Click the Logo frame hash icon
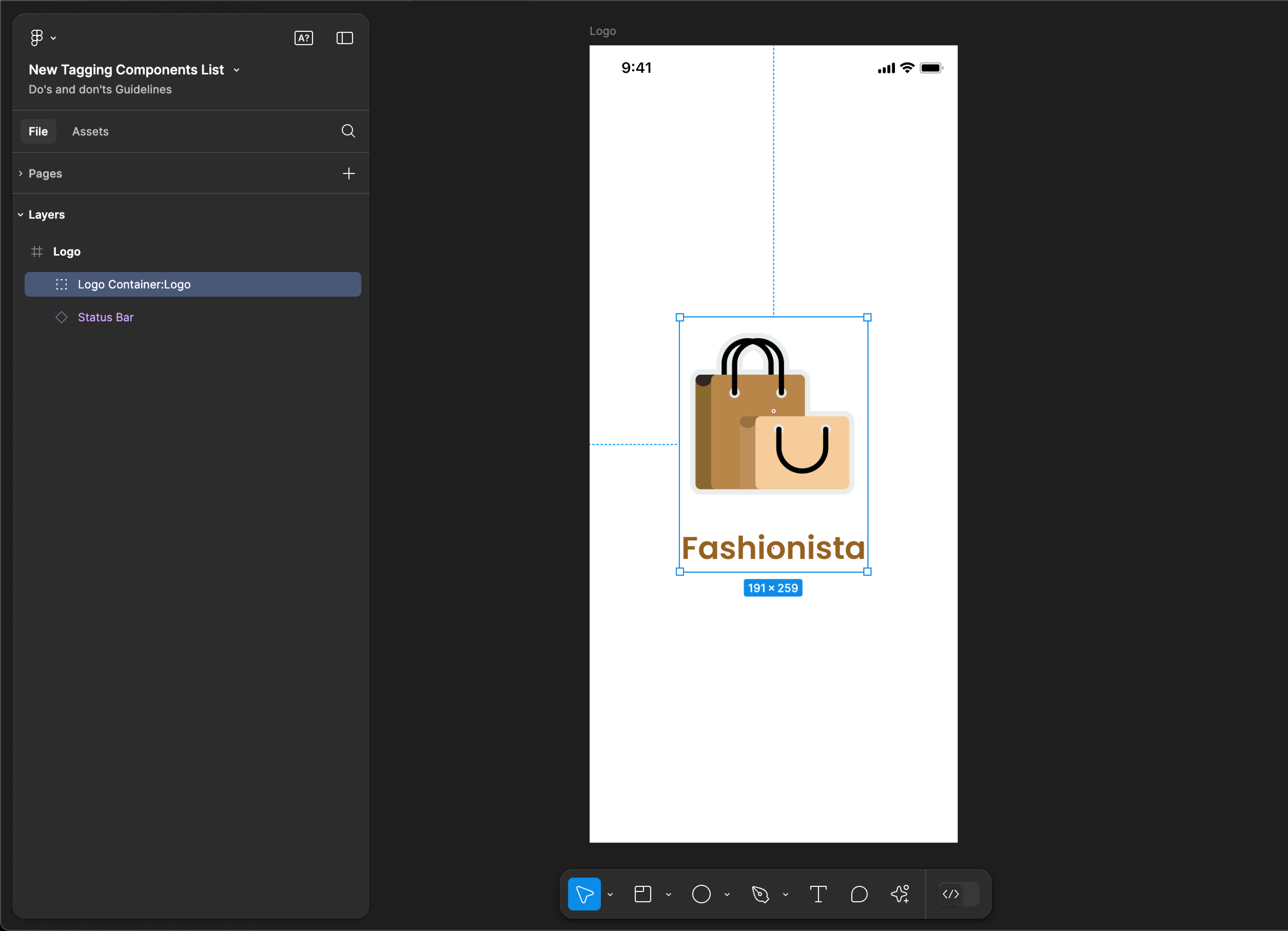 [37, 252]
